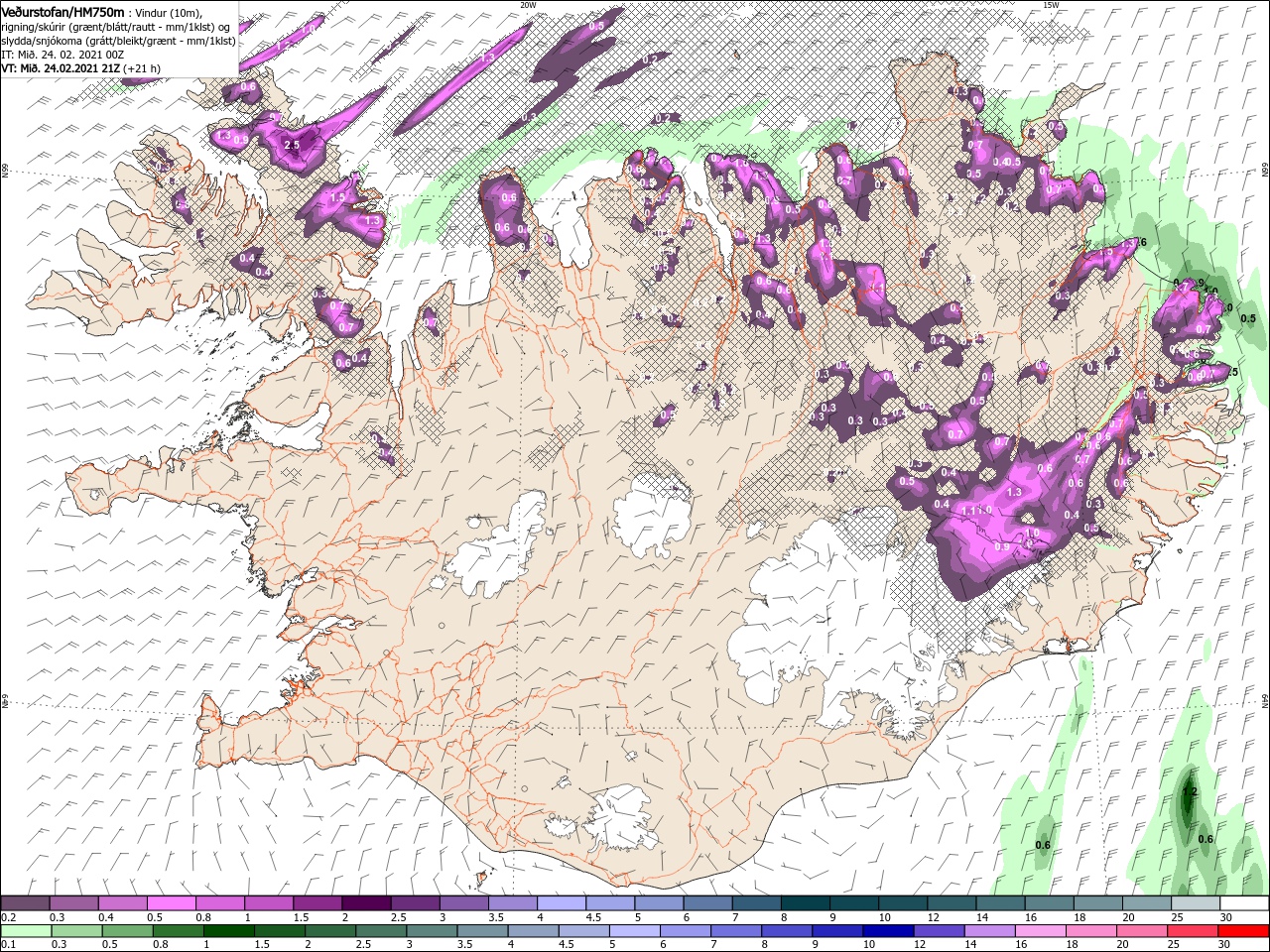Pick the rain scale swatch starting at 14

(990, 931)
